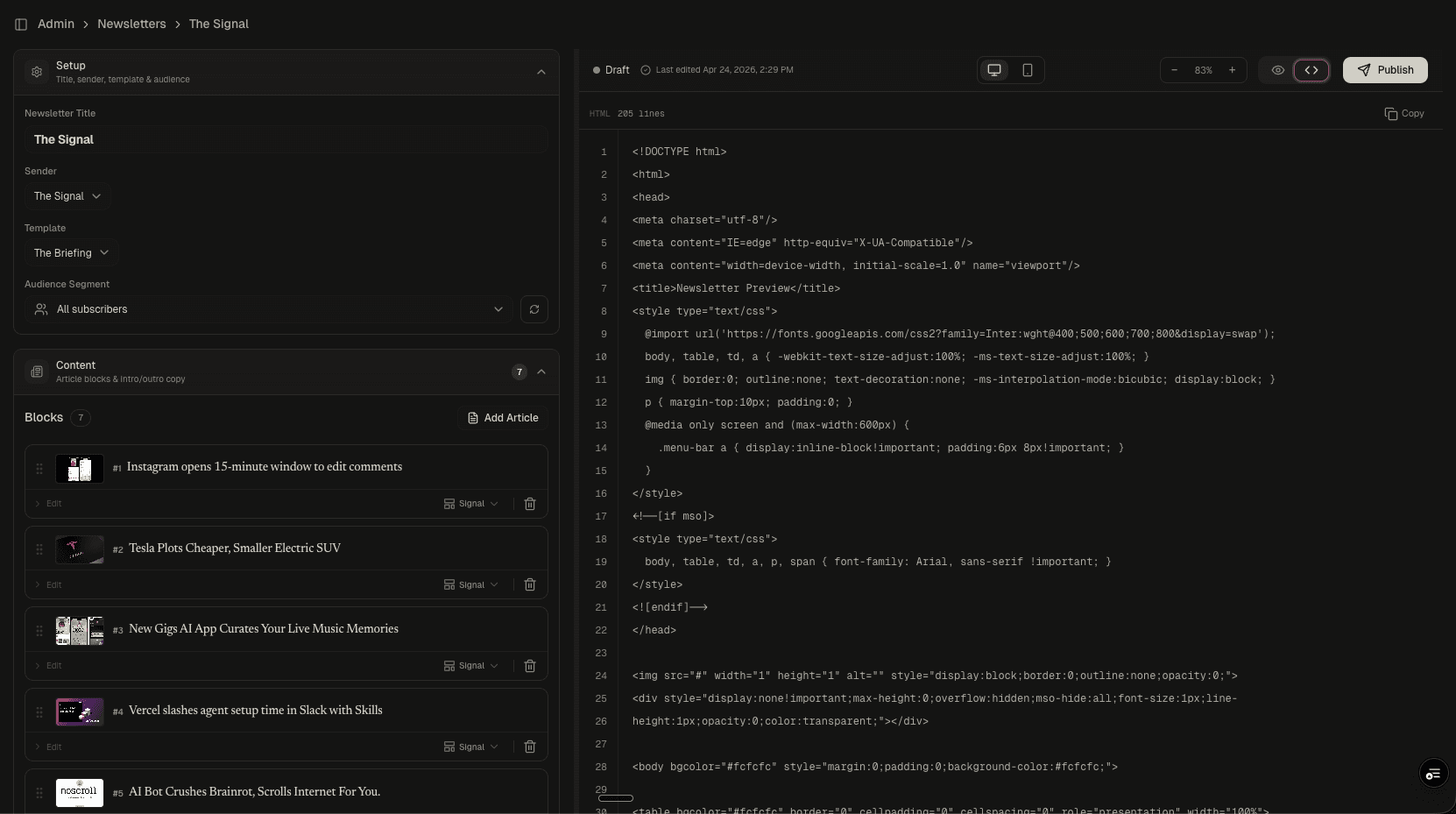Delete the Instagram comments article block

530,504
